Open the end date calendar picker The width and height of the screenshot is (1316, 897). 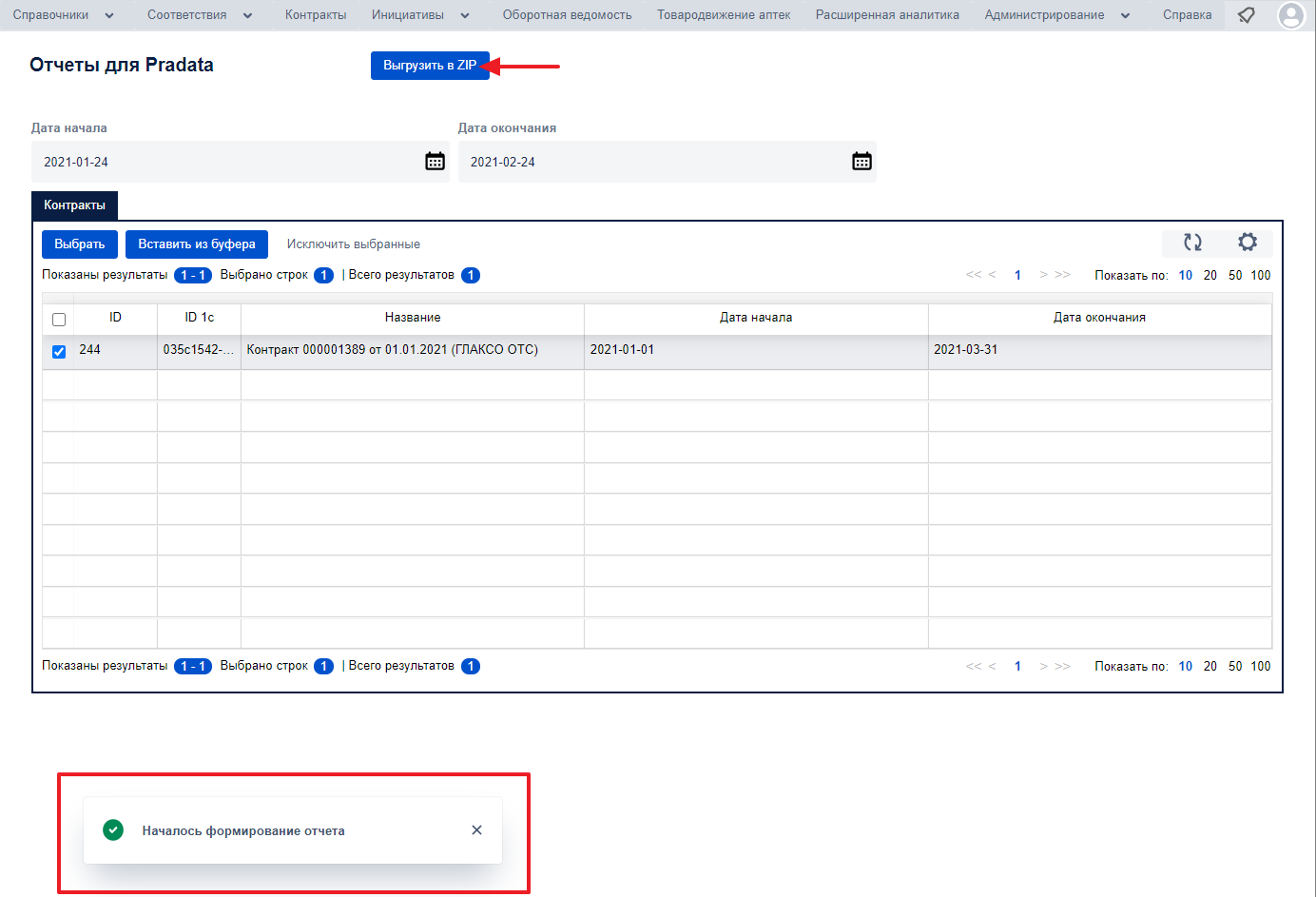(x=861, y=162)
